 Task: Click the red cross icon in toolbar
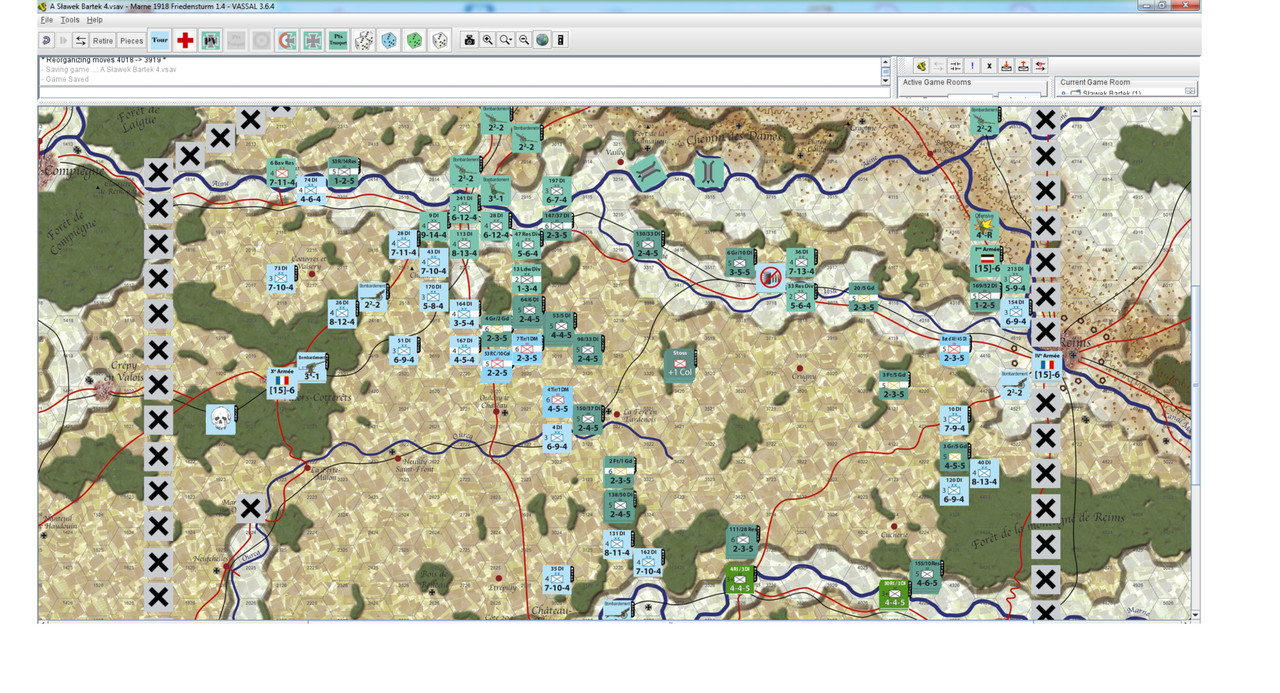[x=185, y=41]
